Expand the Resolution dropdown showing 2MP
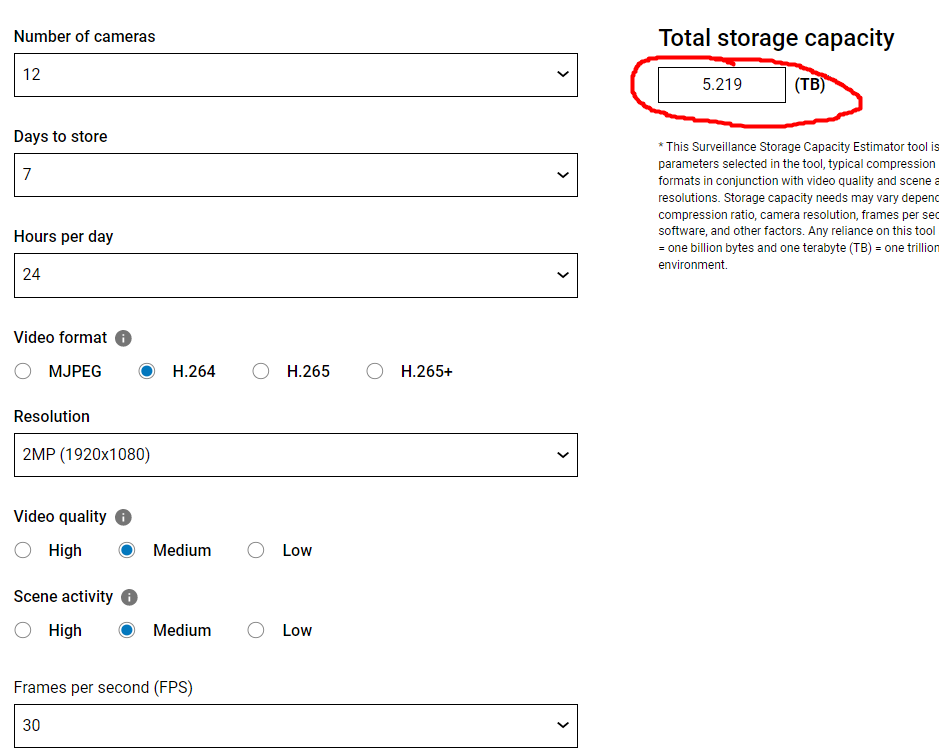Viewport: 939px width, 756px height. [x=295, y=455]
